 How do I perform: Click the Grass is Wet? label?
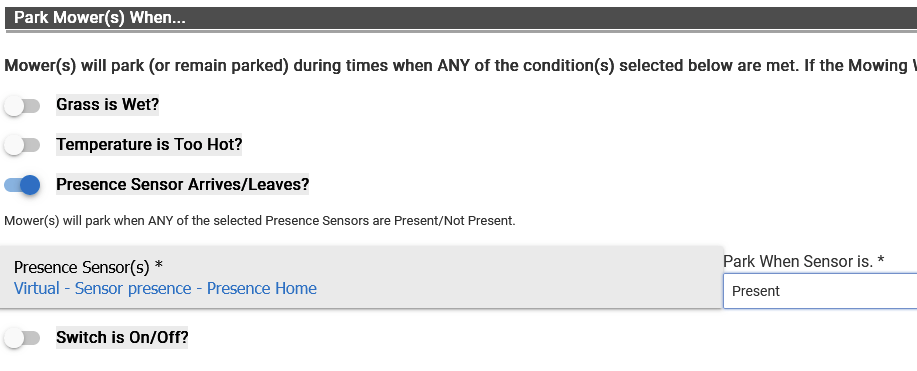(108, 105)
